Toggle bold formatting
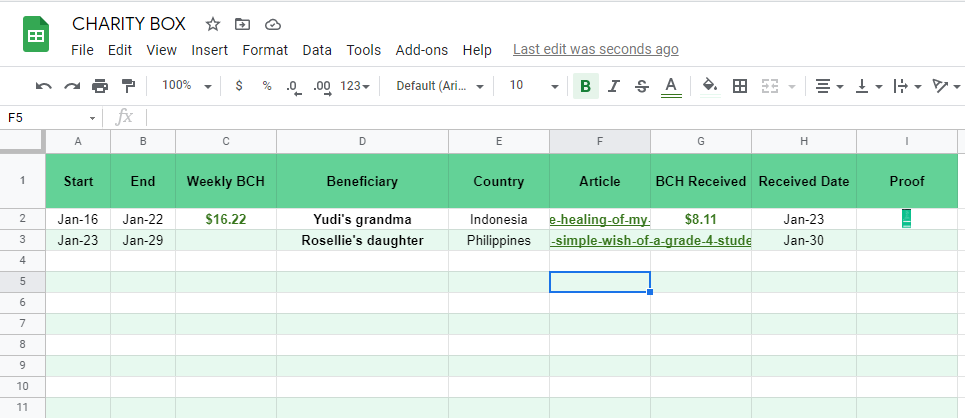This screenshot has height=418, width=965. coord(585,86)
